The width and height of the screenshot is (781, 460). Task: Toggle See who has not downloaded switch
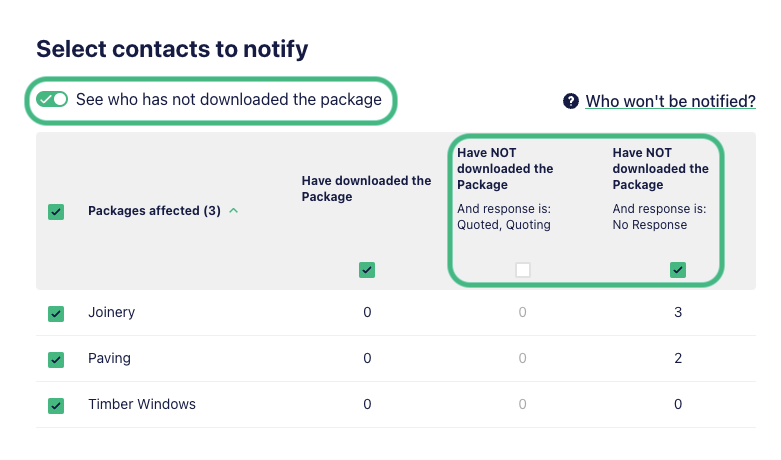coord(52,99)
